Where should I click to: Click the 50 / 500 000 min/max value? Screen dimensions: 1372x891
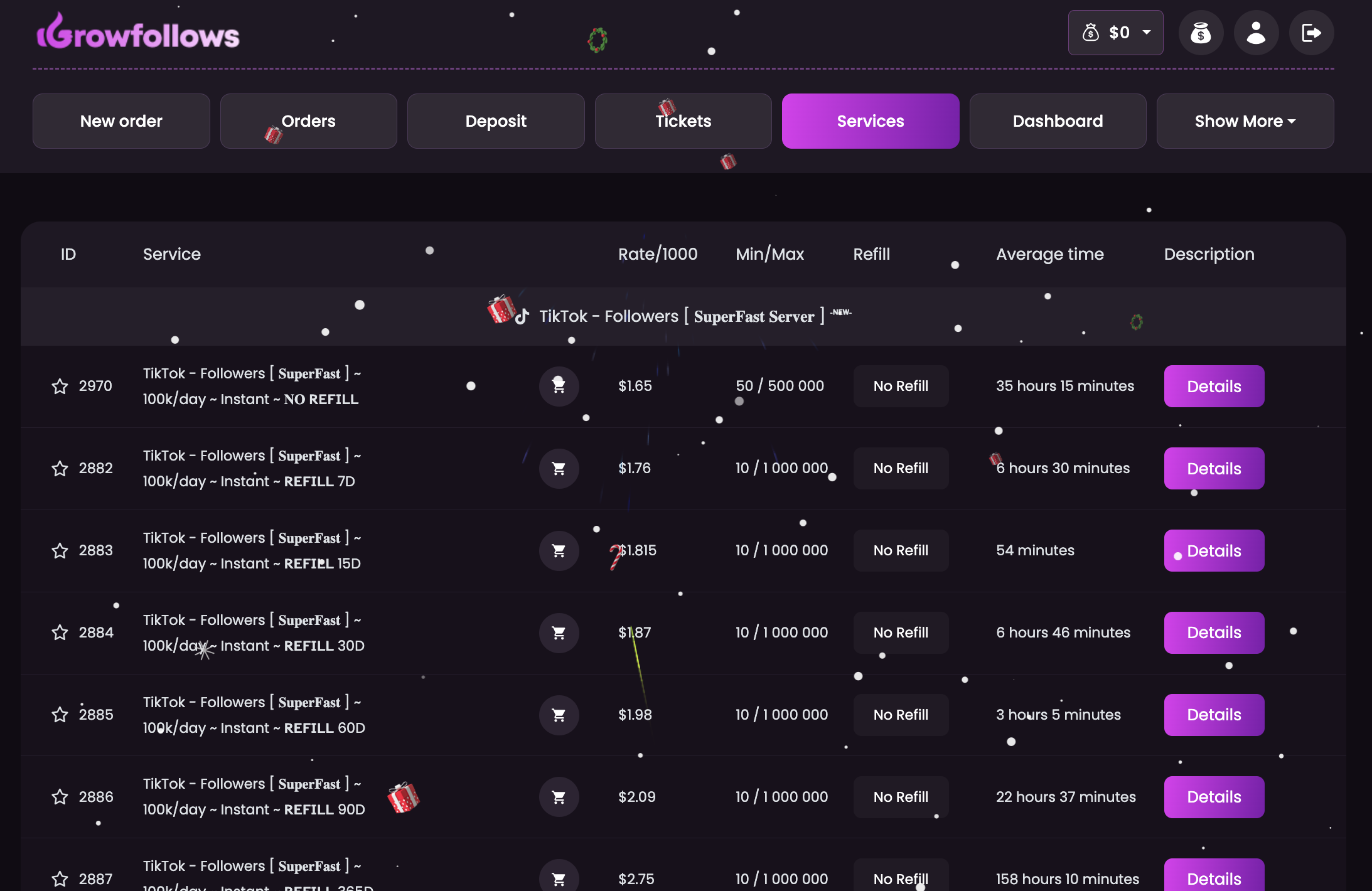point(780,386)
